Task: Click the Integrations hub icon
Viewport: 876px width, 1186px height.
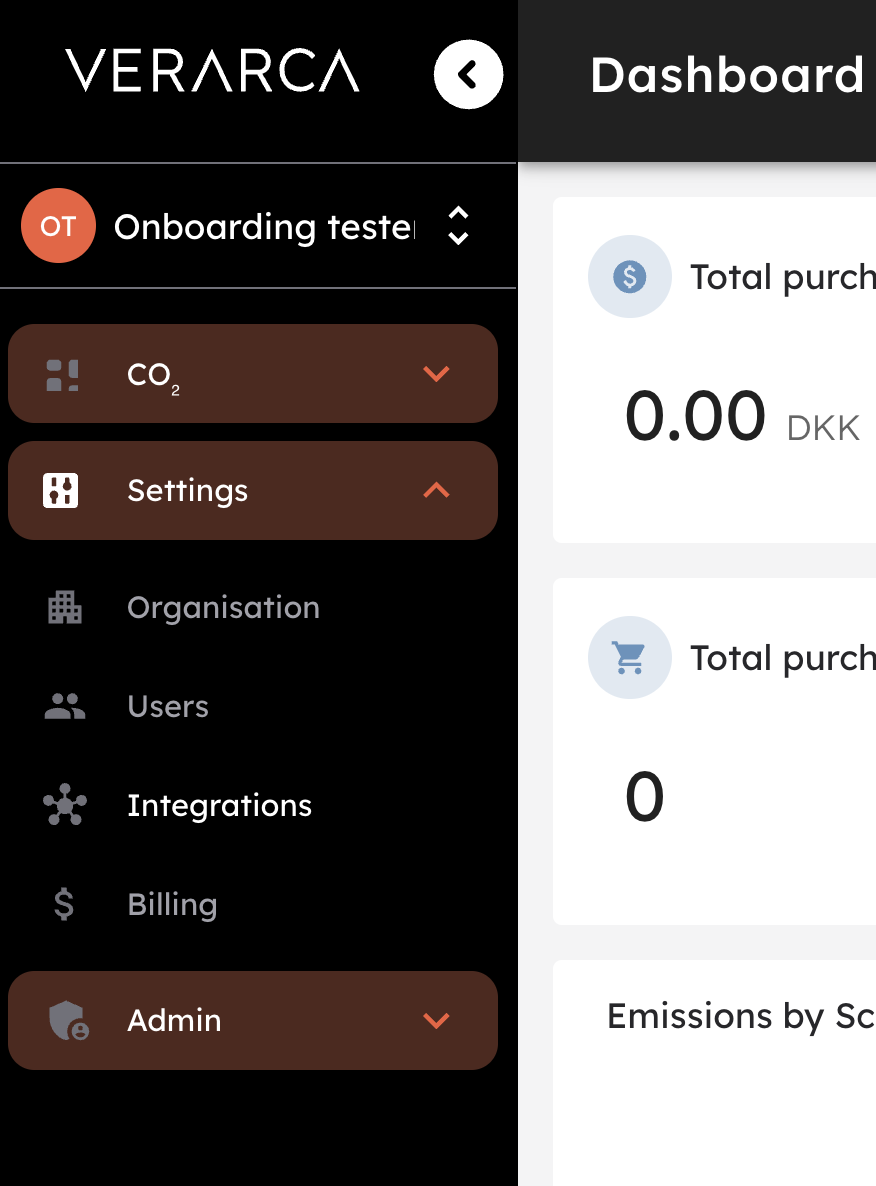Action: pos(64,804)
